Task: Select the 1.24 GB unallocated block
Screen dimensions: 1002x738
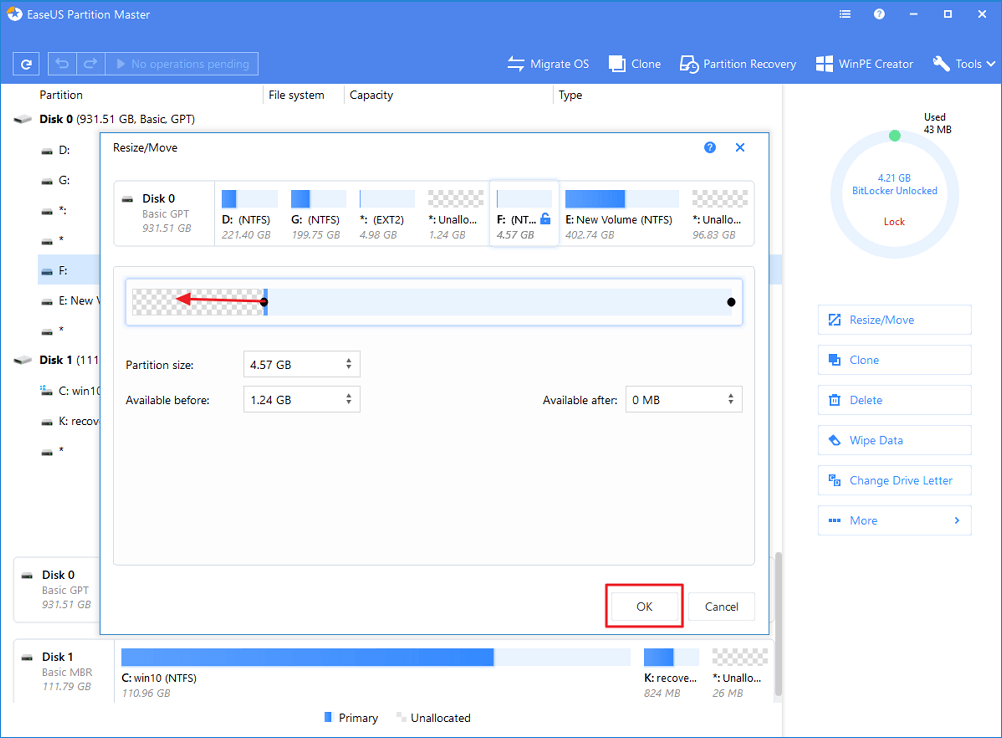Action: [x=455, y=214]
